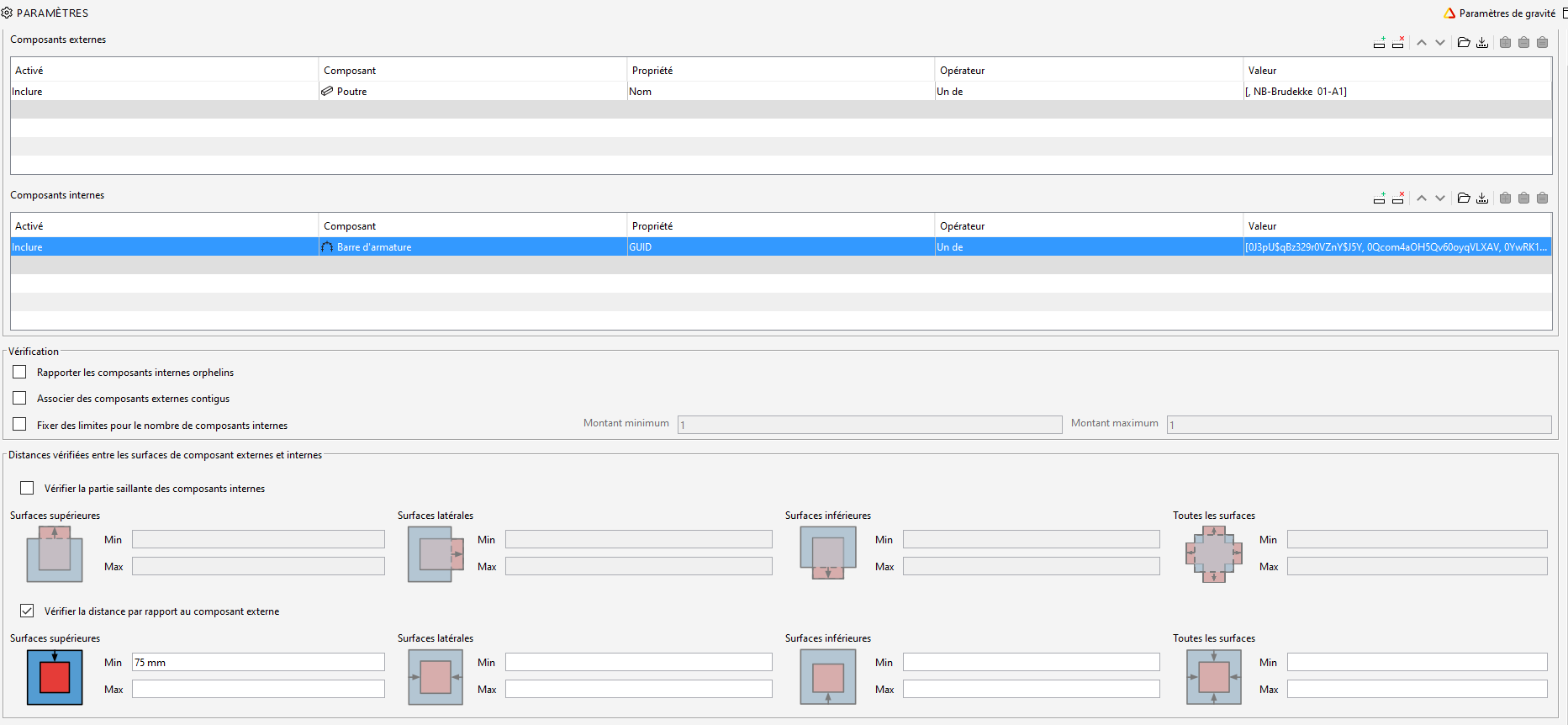
Task: Click Inclure cell in Barre d'armature row
Action: [165, 247]
